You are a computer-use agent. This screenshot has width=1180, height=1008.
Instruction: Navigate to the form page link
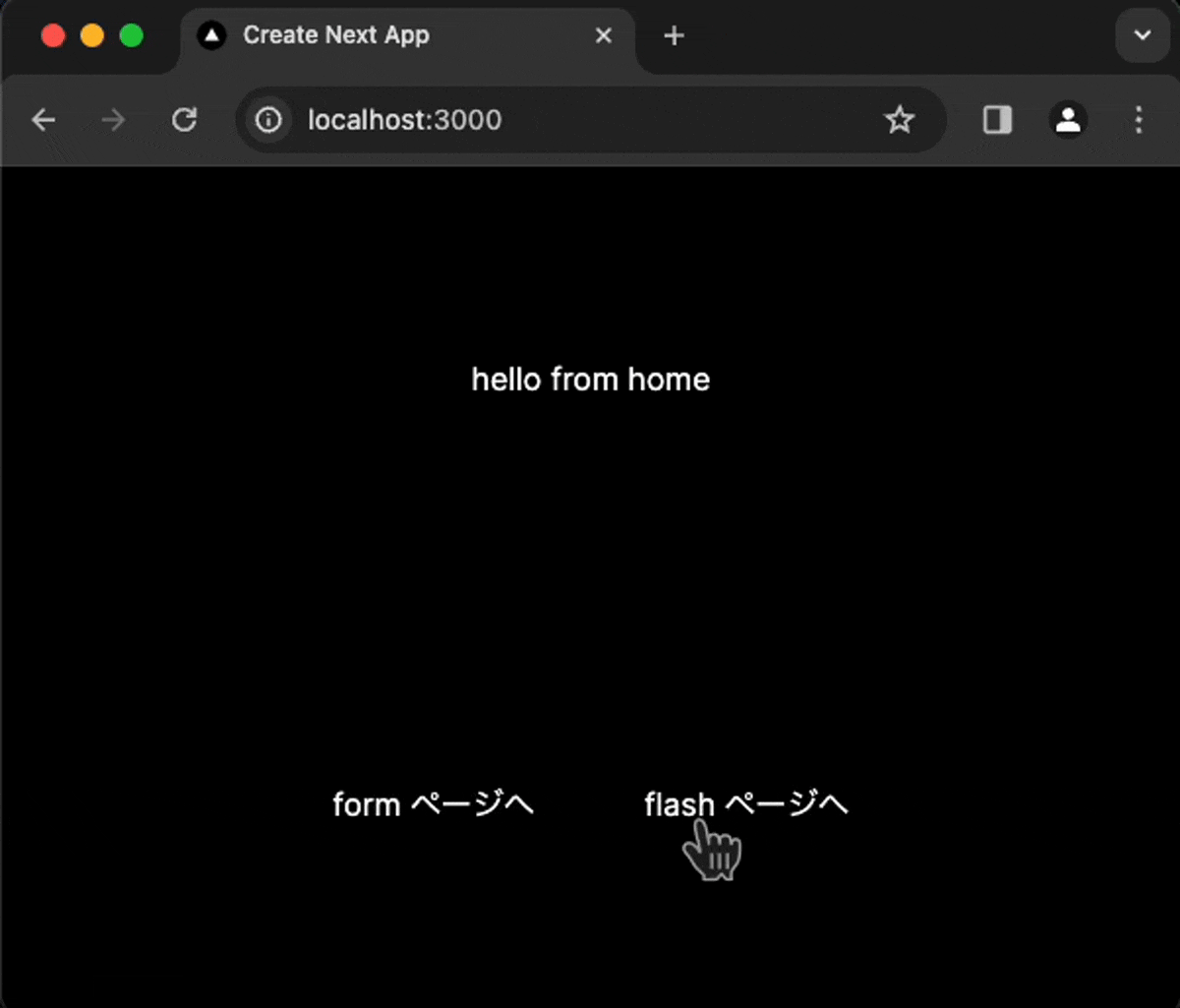point(433,803)
